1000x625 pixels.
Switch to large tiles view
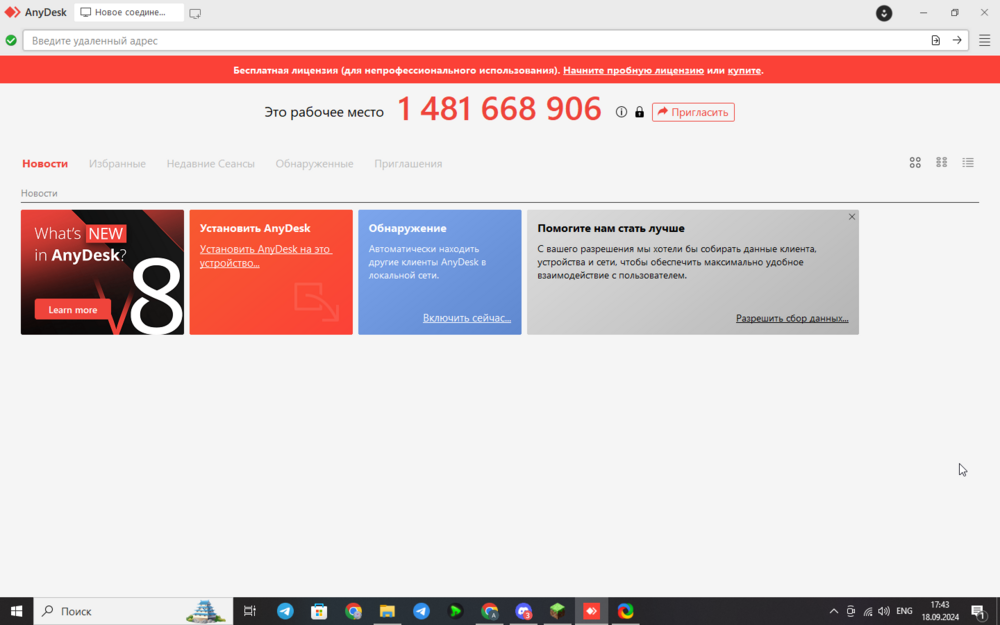pos(915,163)
